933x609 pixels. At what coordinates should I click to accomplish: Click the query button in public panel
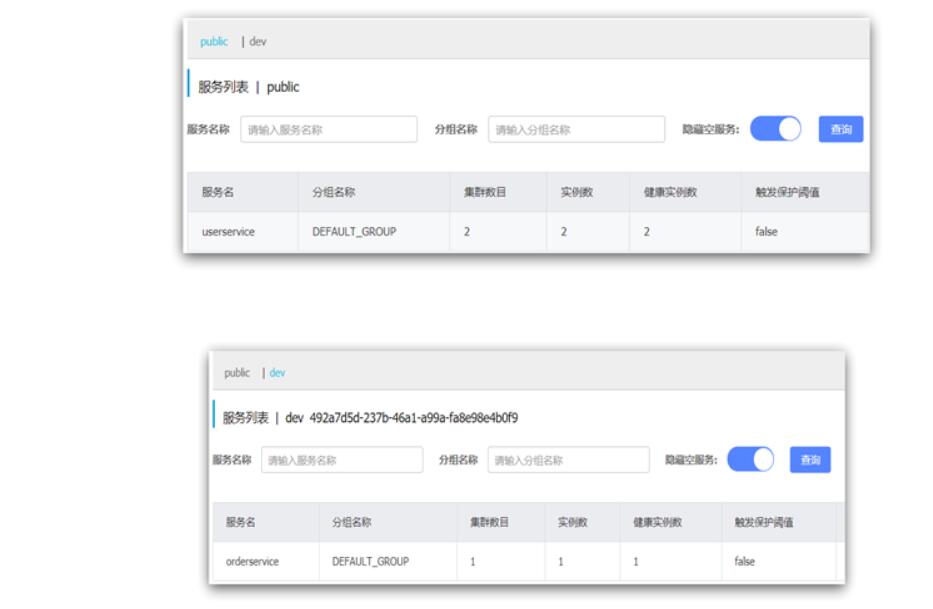pos(841,129)
